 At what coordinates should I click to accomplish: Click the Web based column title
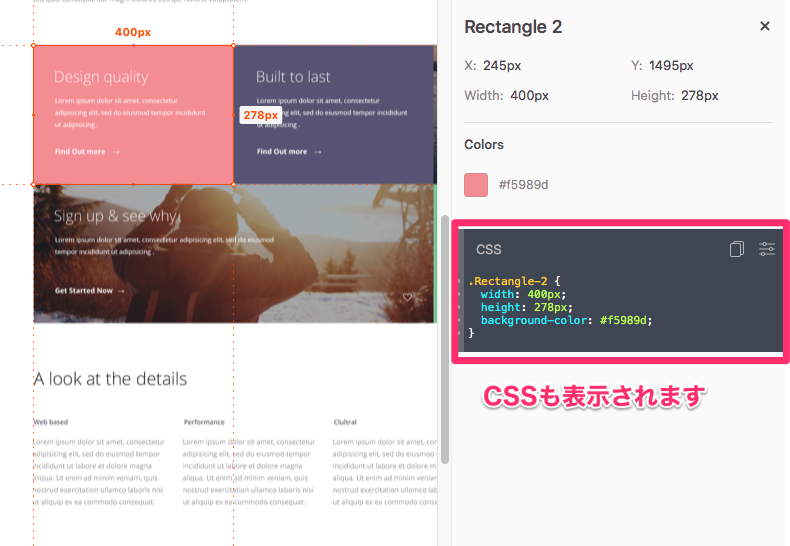(x=50, y=422)
